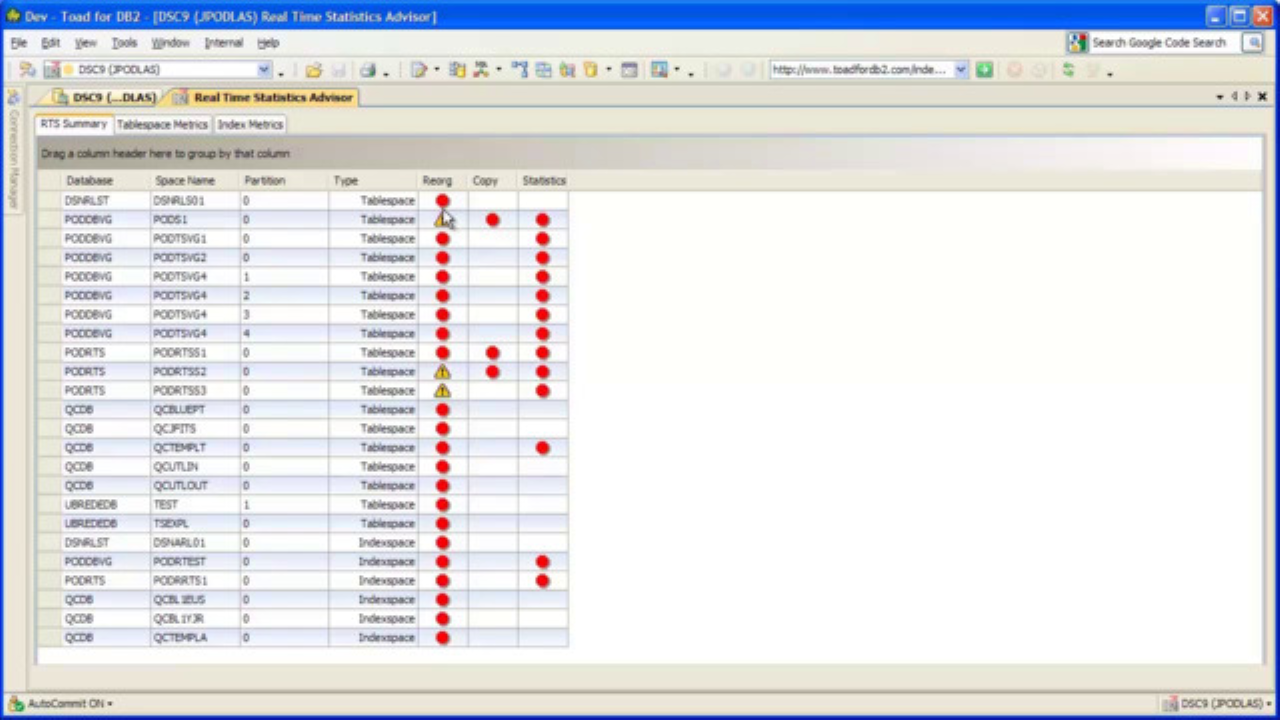Open the Connection Manager sidebar panel

14,150
